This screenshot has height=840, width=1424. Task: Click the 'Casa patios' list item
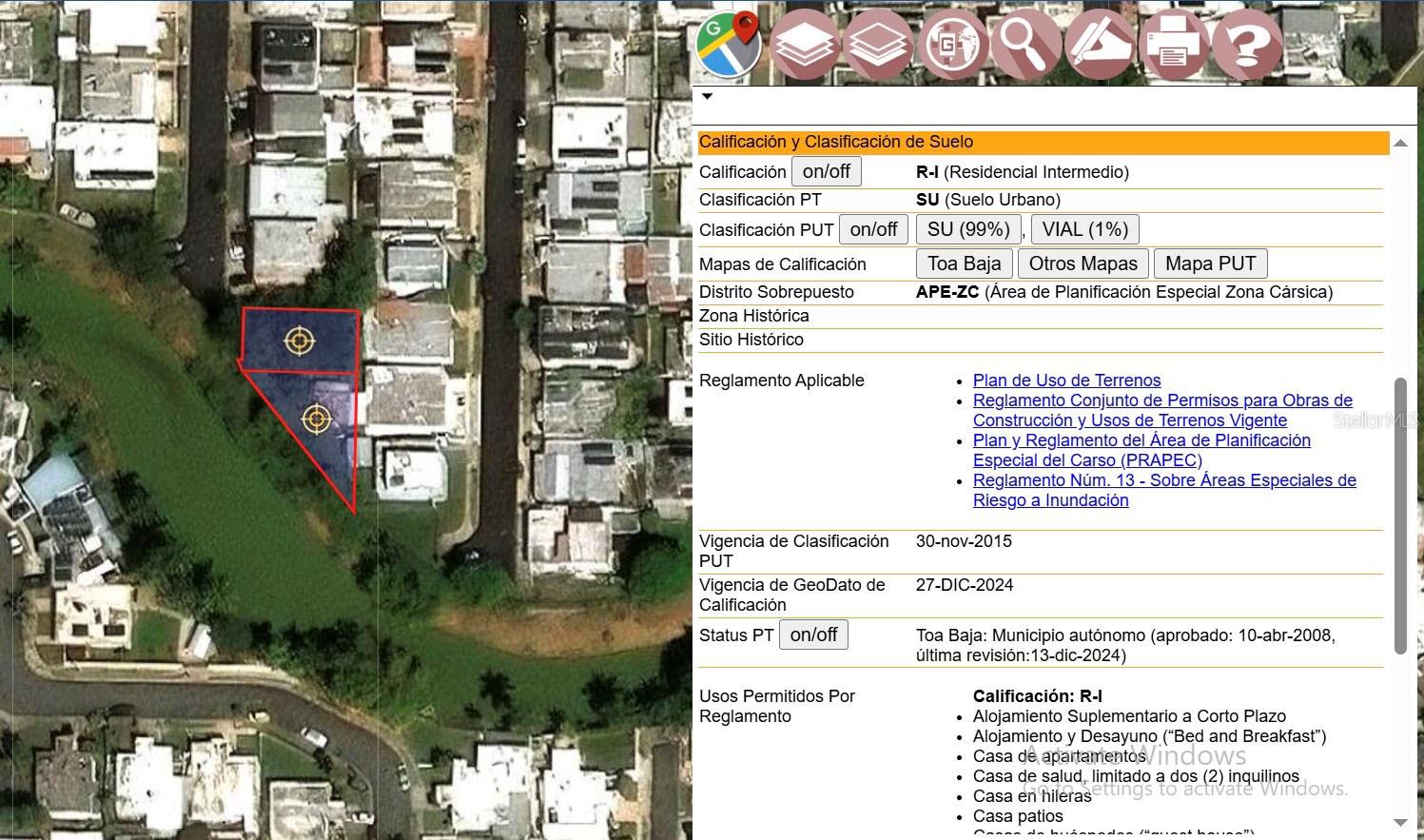(1018, 816)
